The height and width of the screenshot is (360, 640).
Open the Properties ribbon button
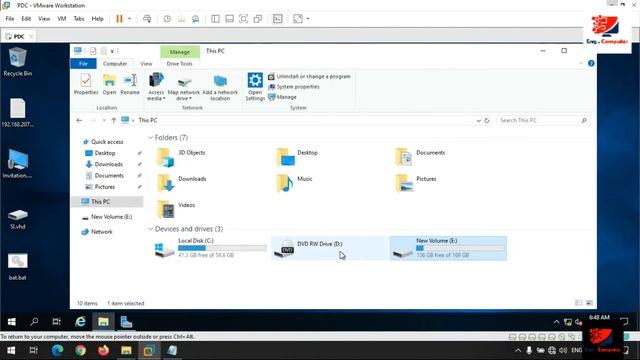[x=86, y=84]
